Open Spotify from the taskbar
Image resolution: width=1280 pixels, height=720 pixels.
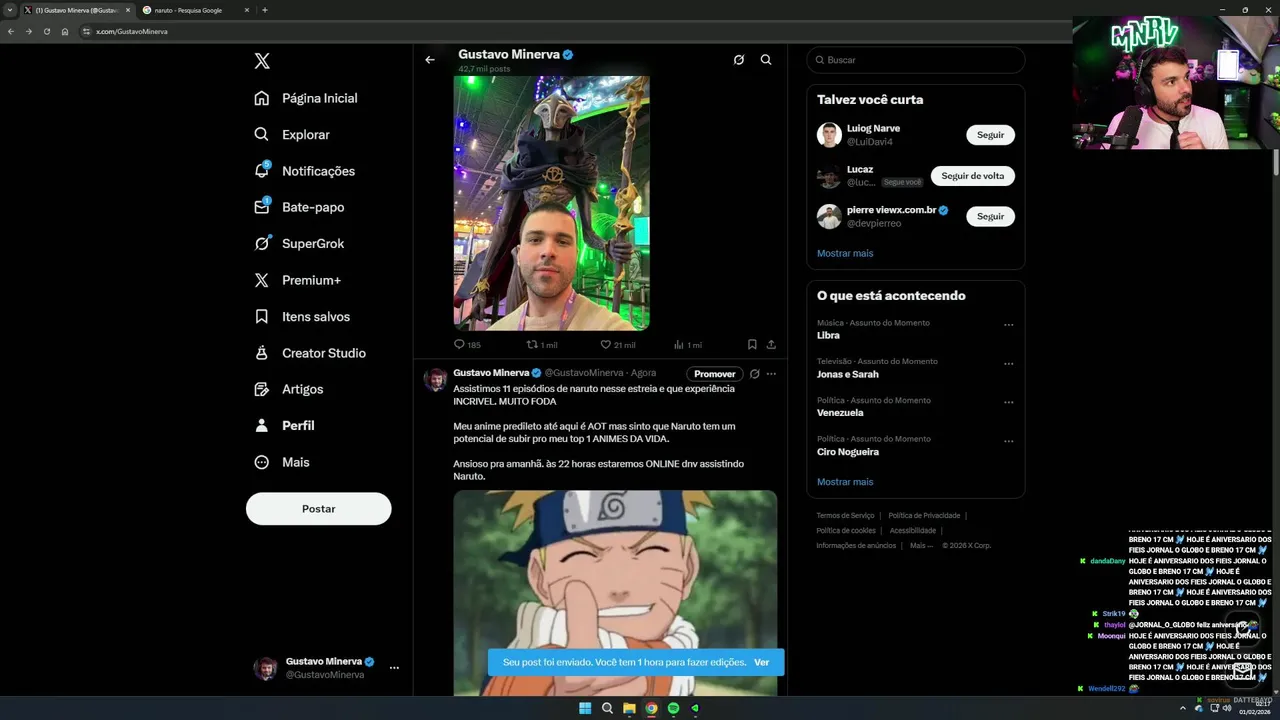coord(673,708)
